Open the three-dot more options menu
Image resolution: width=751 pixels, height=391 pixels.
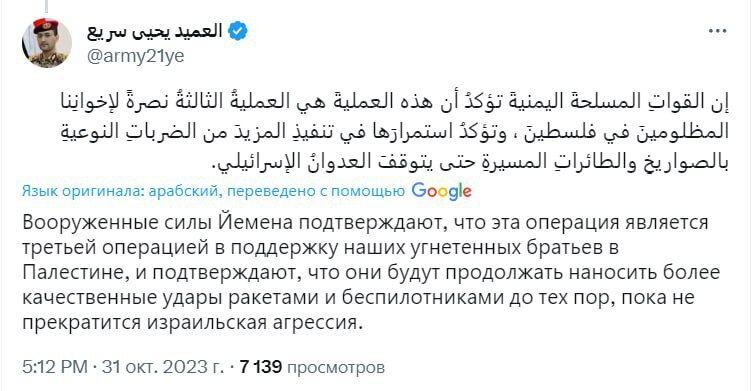(717, 32)
